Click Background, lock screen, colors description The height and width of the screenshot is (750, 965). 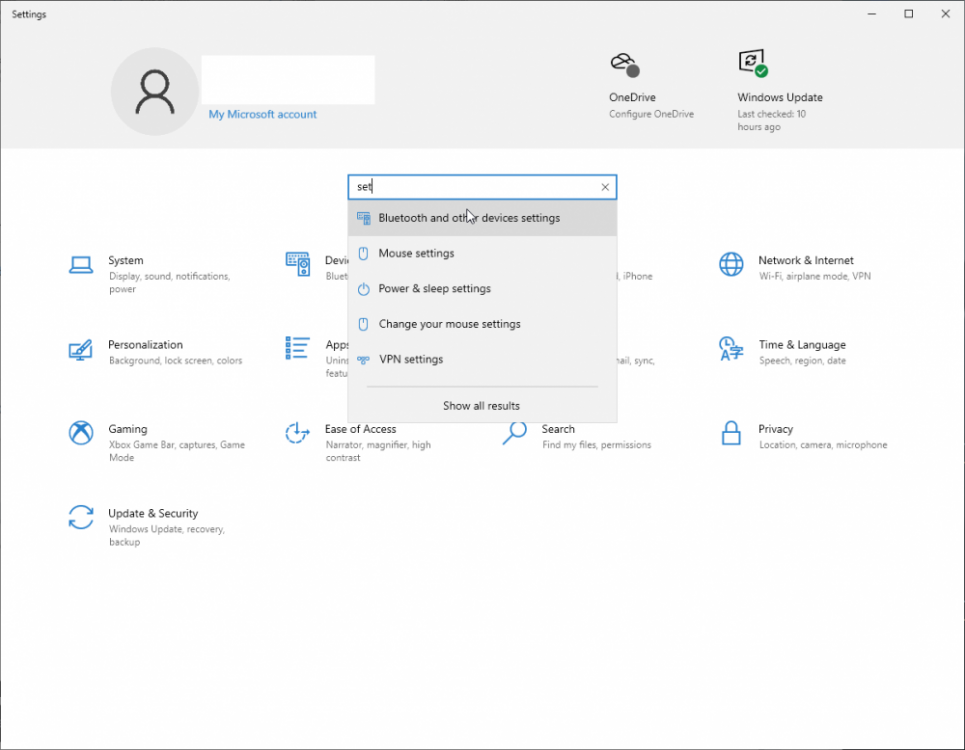click(x=175, y=361)
